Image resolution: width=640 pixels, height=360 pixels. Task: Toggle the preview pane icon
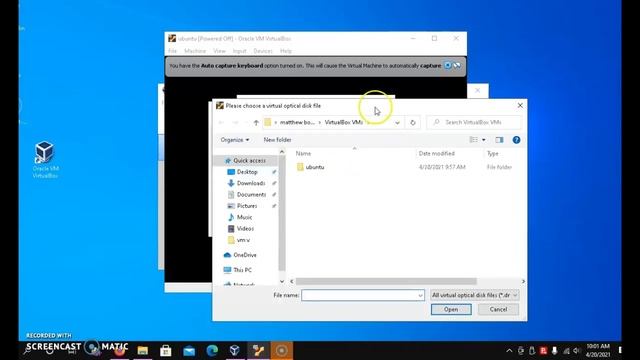(499, 140)
